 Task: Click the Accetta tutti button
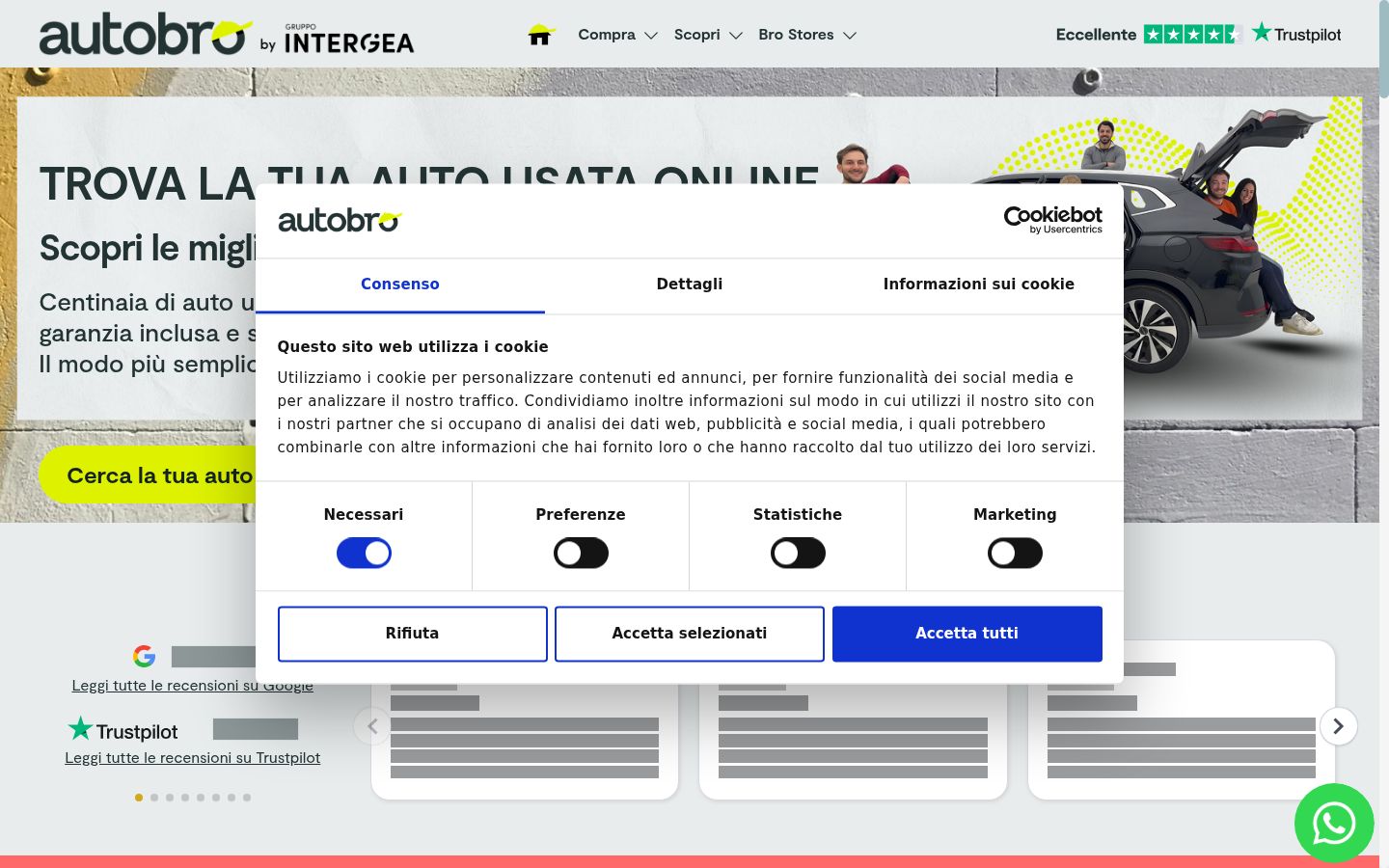[x=967, y=634]
